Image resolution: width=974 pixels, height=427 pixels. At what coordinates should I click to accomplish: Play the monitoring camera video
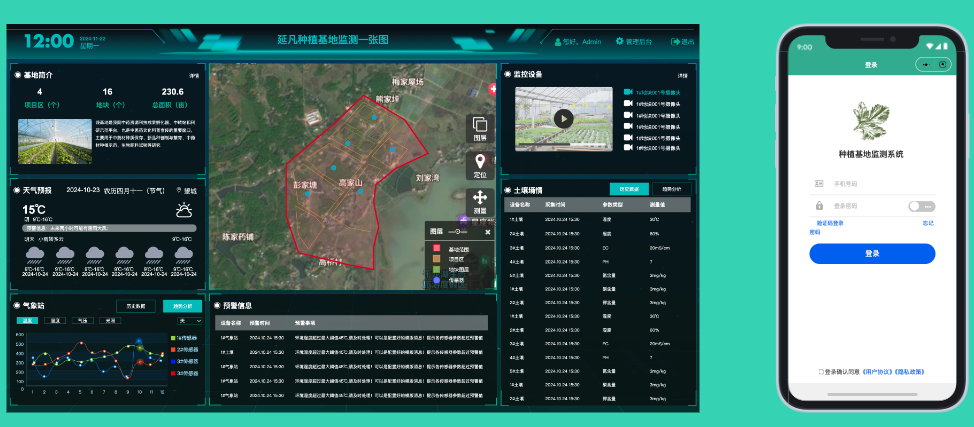tap(563, 119)
